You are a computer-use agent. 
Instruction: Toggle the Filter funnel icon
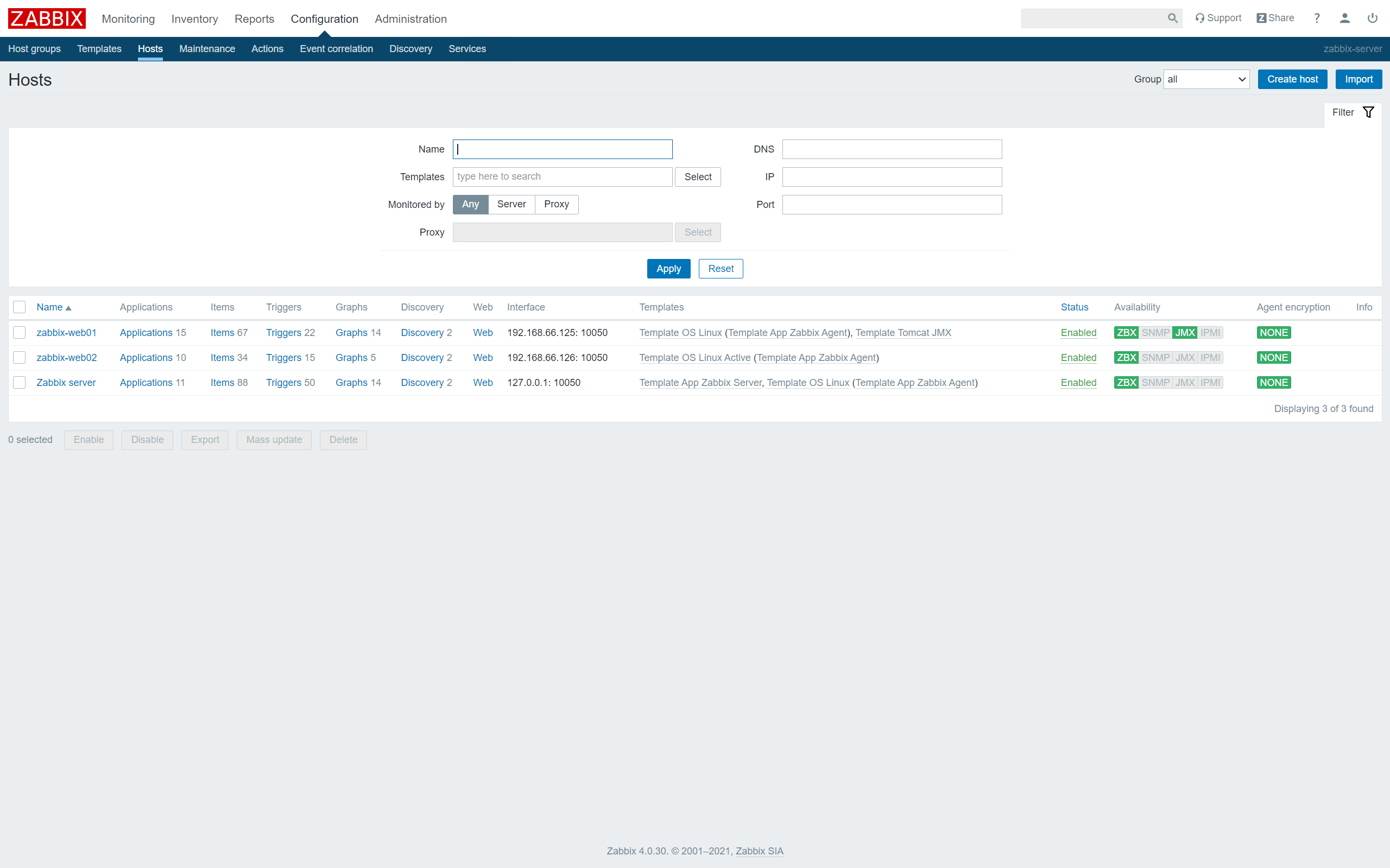click(x=1368, y=112)
